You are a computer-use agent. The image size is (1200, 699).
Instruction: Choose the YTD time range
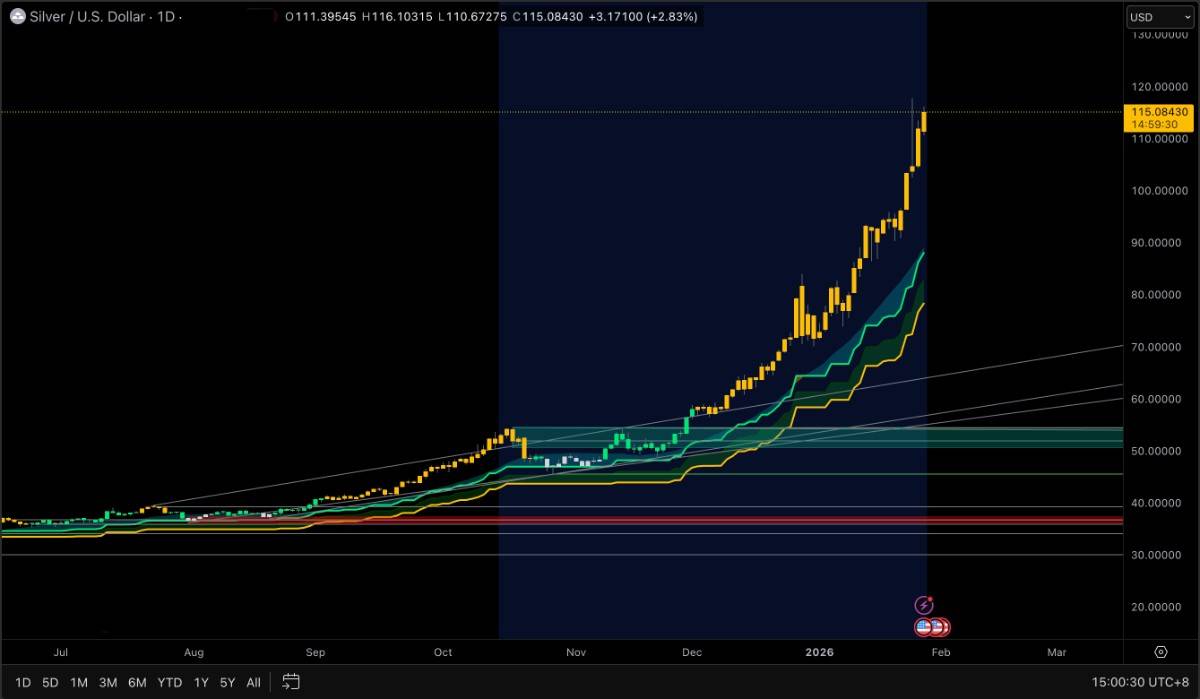pyautogui.click(x=170, y=683)
